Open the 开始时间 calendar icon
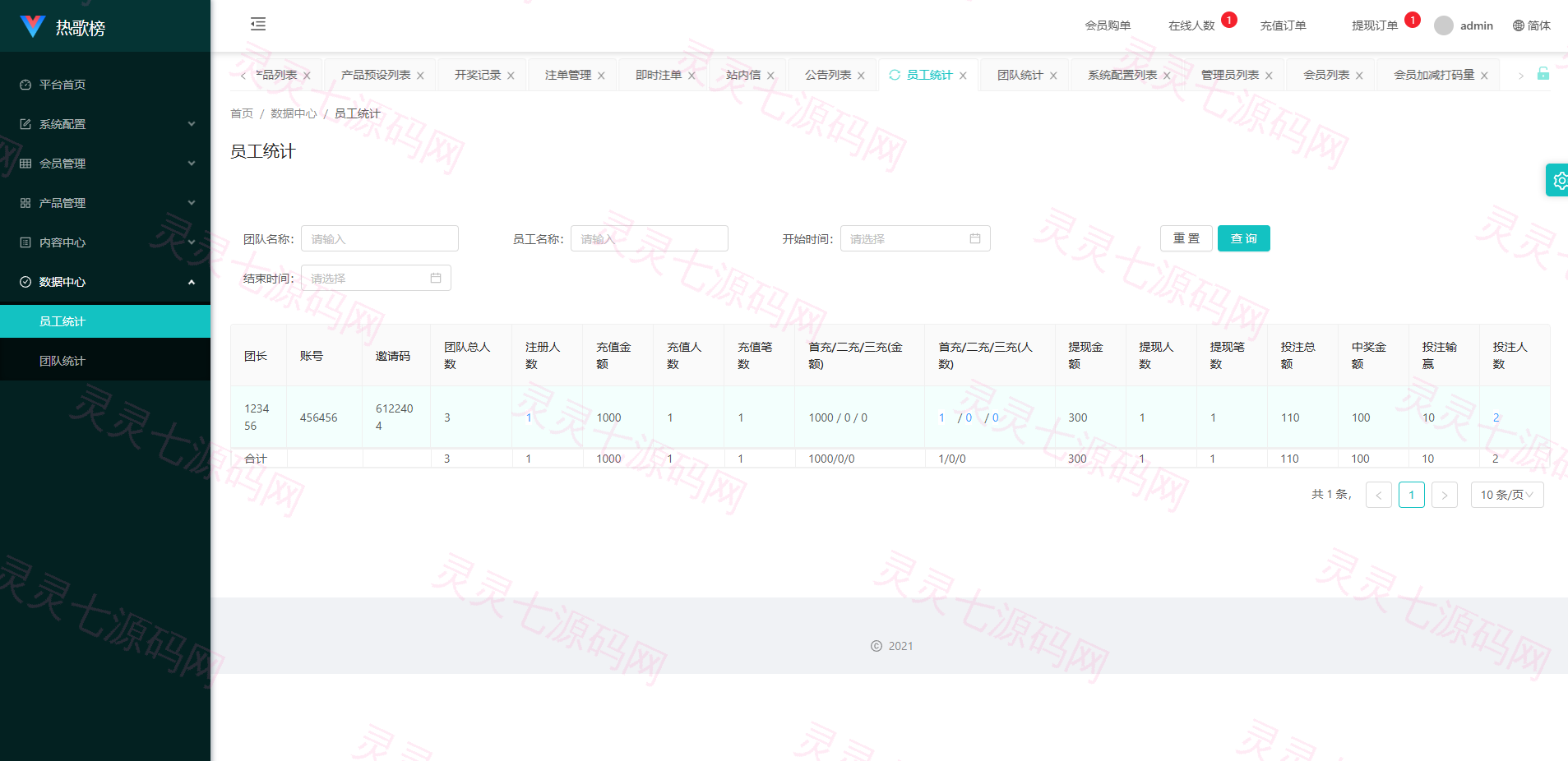Screen dimensions: 1568x761 [975, 238]
